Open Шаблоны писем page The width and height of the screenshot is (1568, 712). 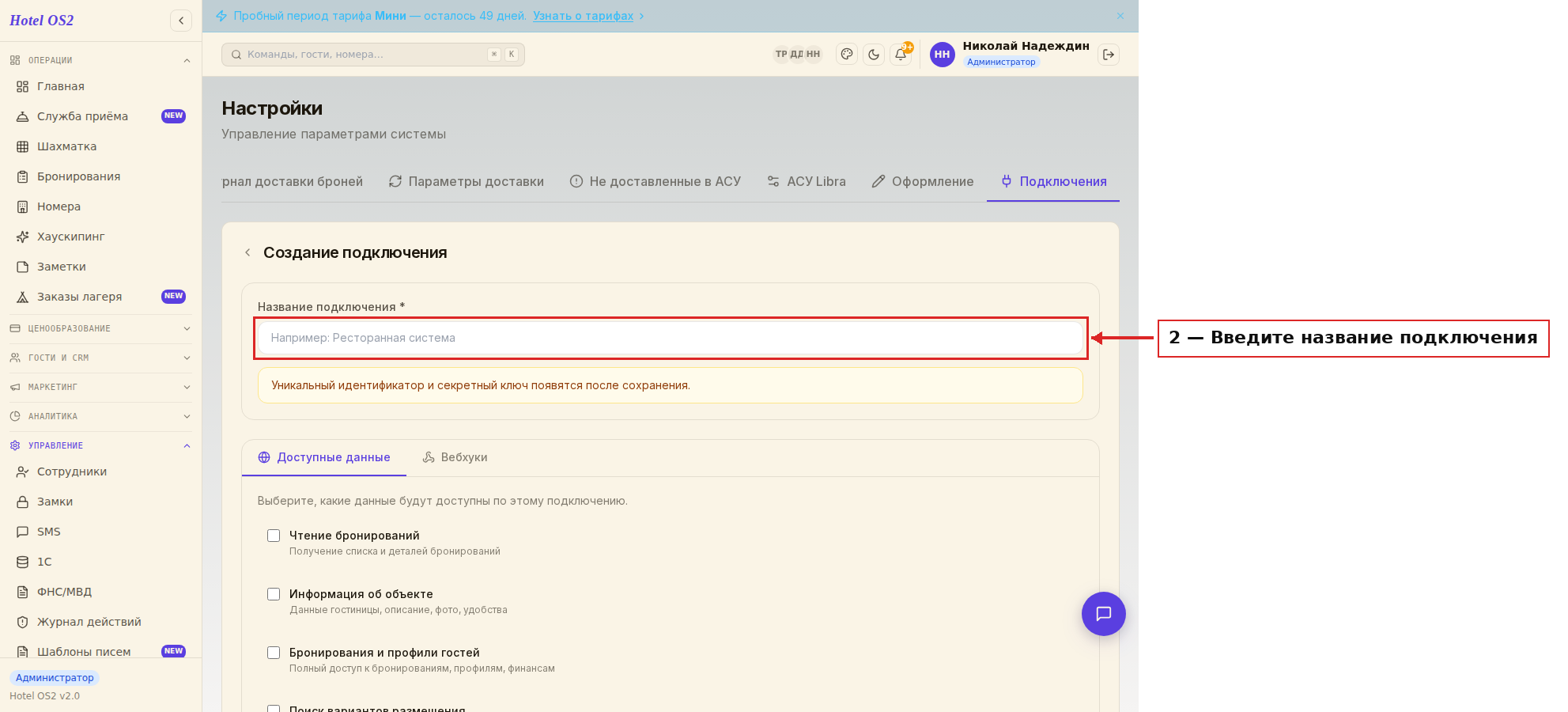pyautogui.click(x=100, y=652)
